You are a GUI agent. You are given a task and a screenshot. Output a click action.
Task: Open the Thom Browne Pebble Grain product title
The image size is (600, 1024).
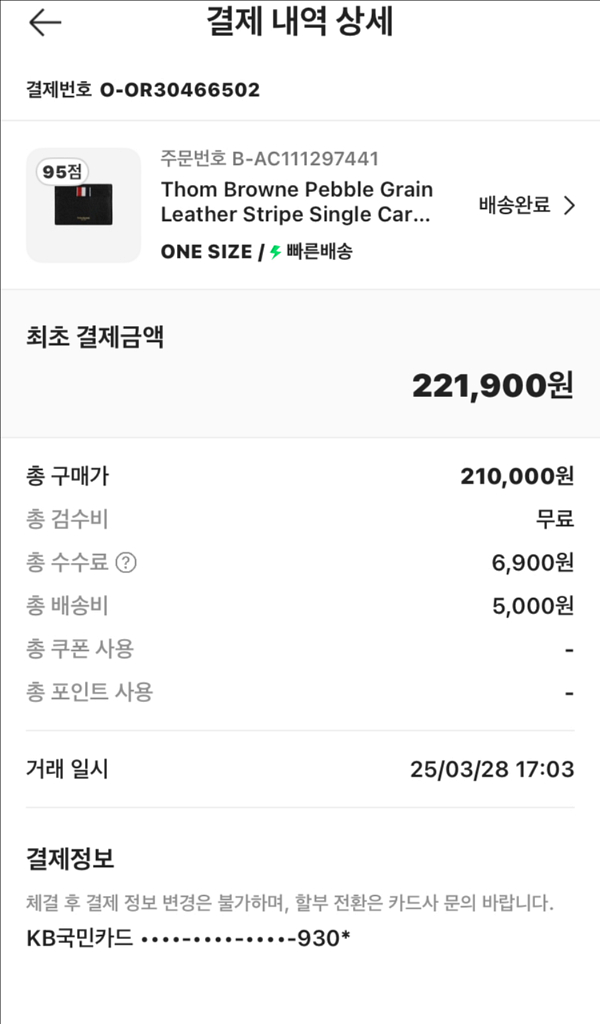(296, 202)
